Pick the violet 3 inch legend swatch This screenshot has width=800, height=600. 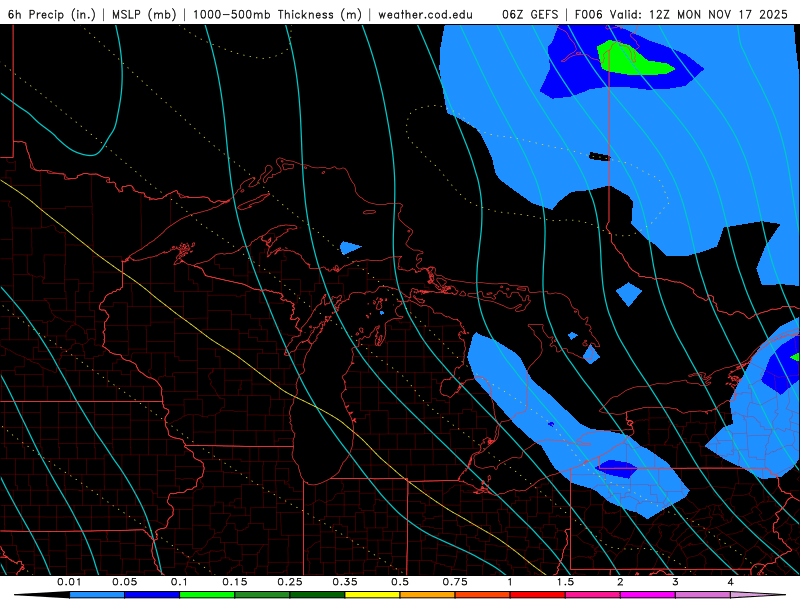703,595
